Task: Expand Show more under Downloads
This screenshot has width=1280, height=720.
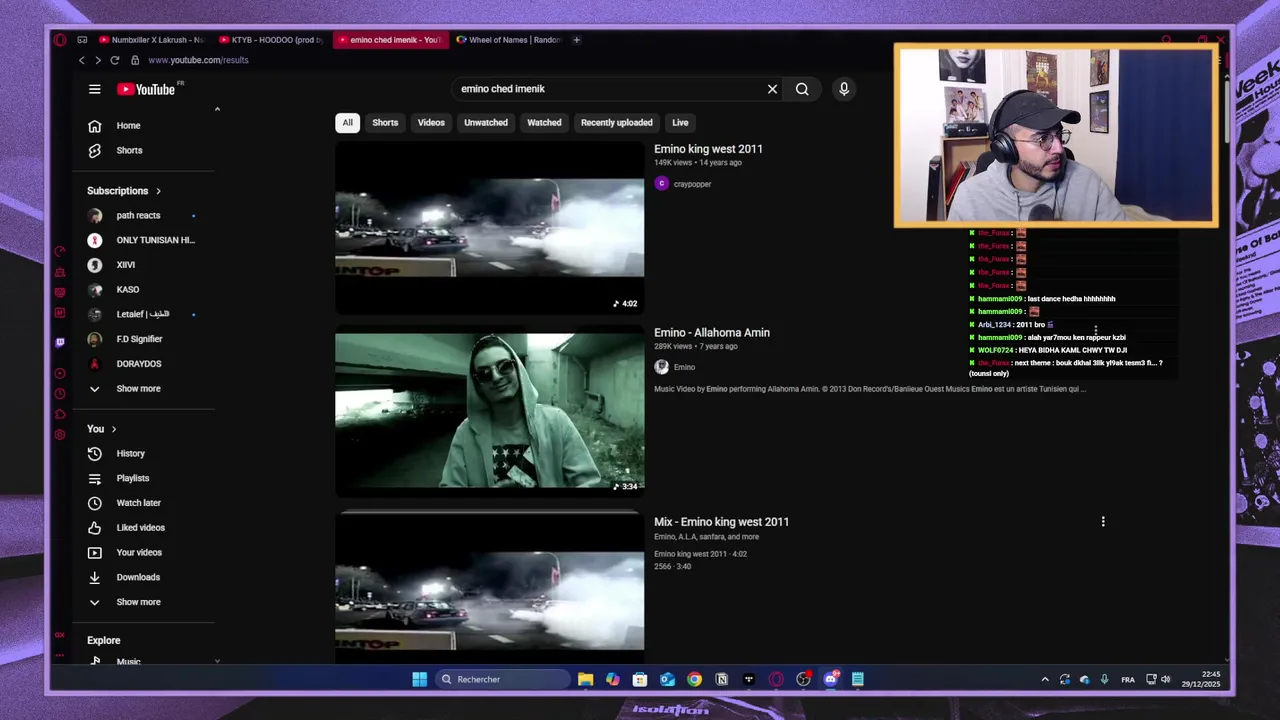Action: tap(138, 602)
